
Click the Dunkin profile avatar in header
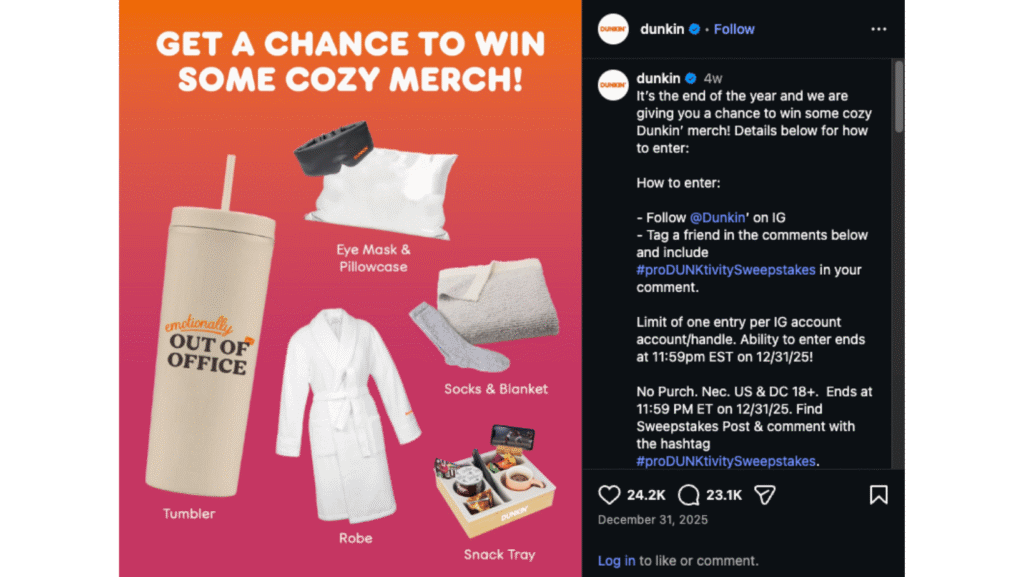613,29
